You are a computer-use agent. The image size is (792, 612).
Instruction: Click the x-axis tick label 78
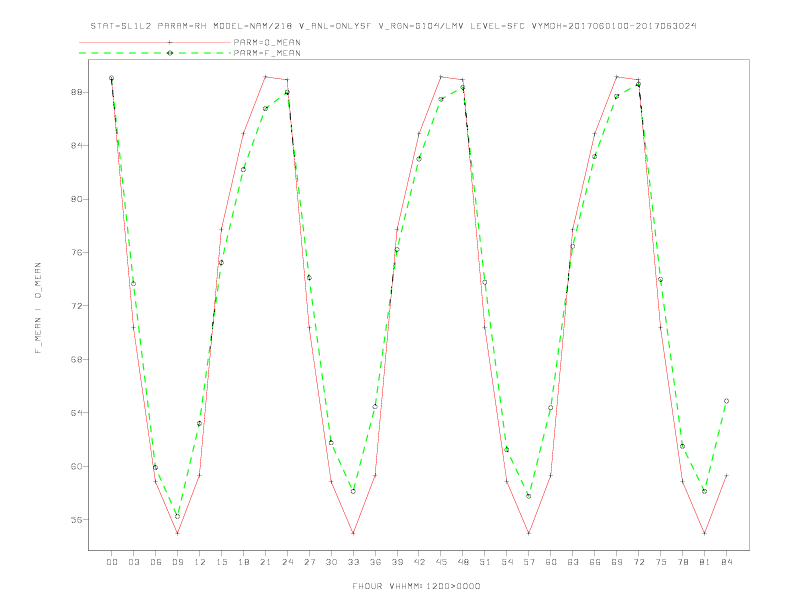coord(683,562)
